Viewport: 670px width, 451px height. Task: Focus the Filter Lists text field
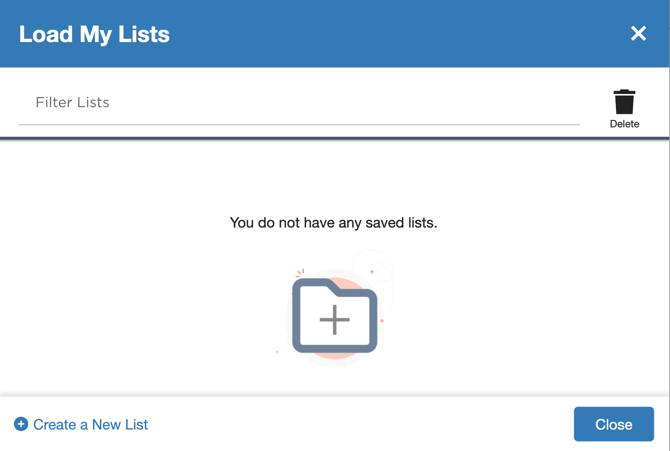click(x=299, y=103)
